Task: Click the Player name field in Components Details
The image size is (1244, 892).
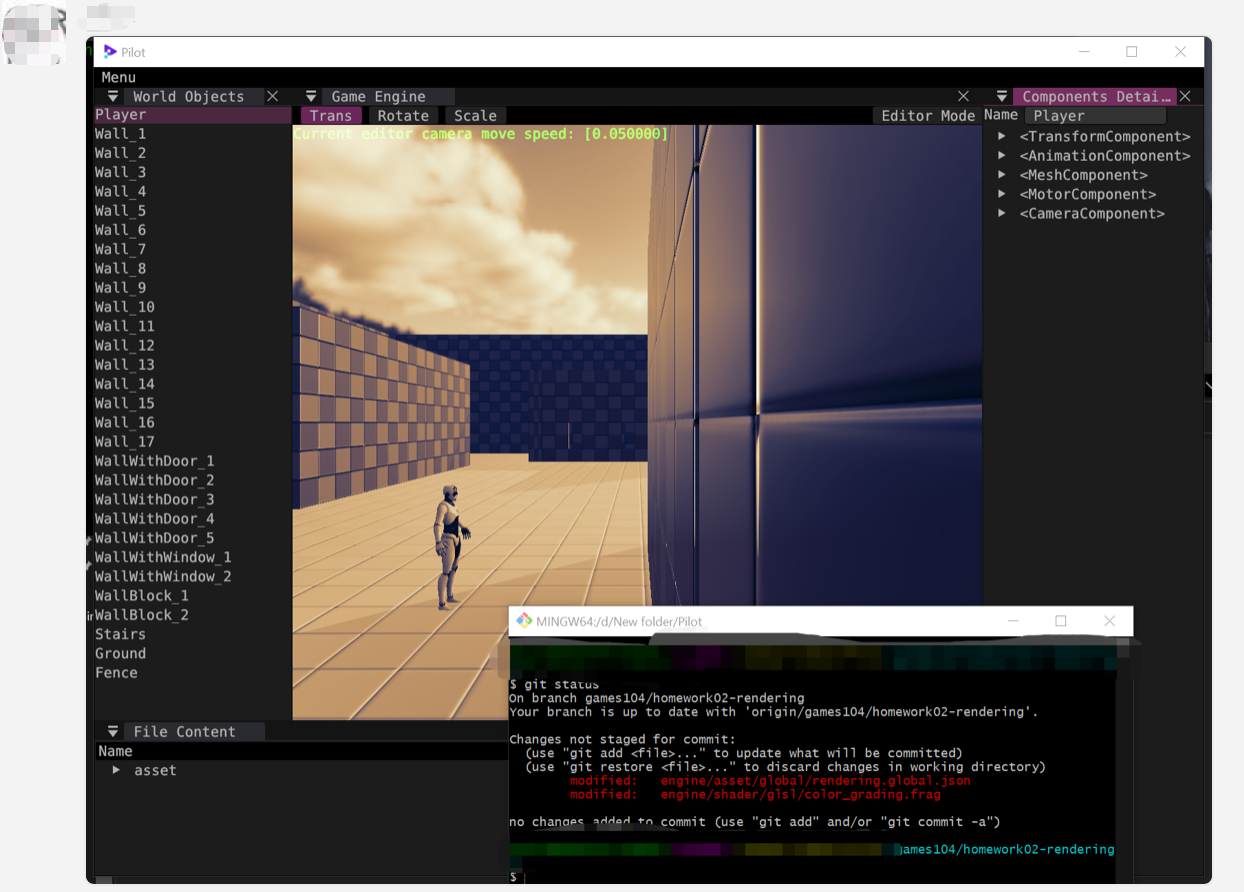Action: pos(1095,115)
